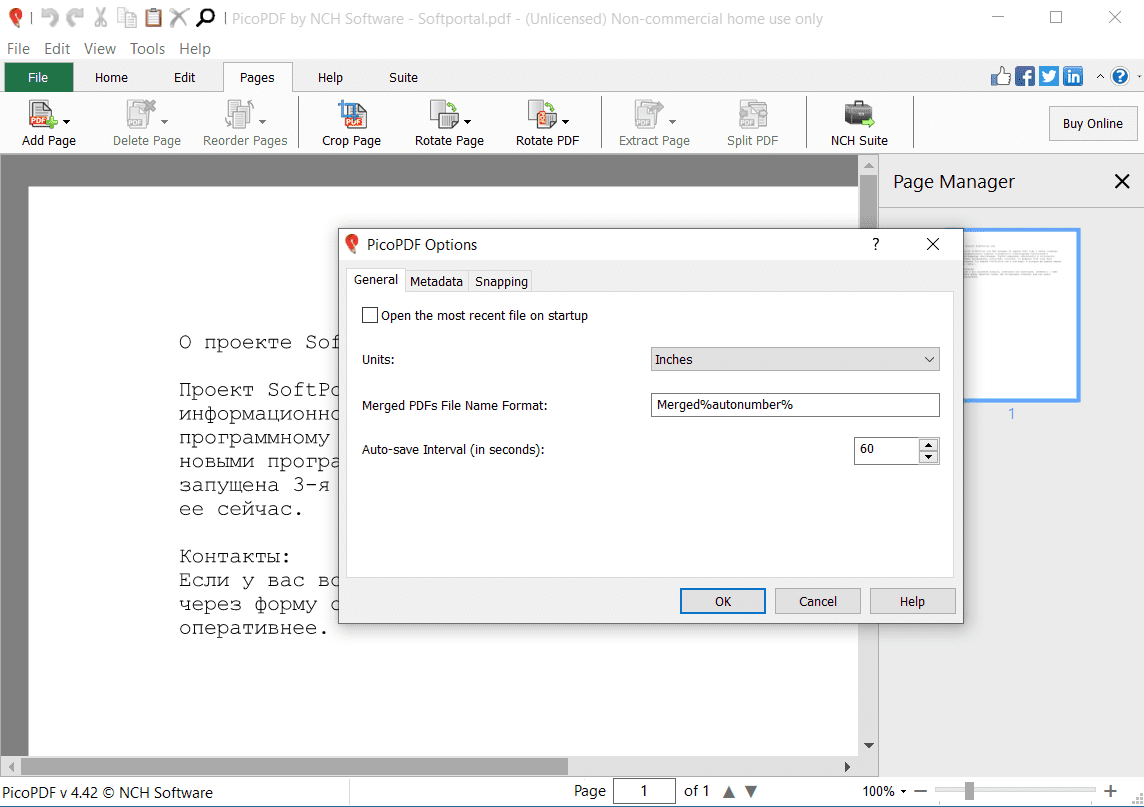This screenshot has height=807, width=1144.
Task: Switch to the Home ribbon tab
Action: 111,77
